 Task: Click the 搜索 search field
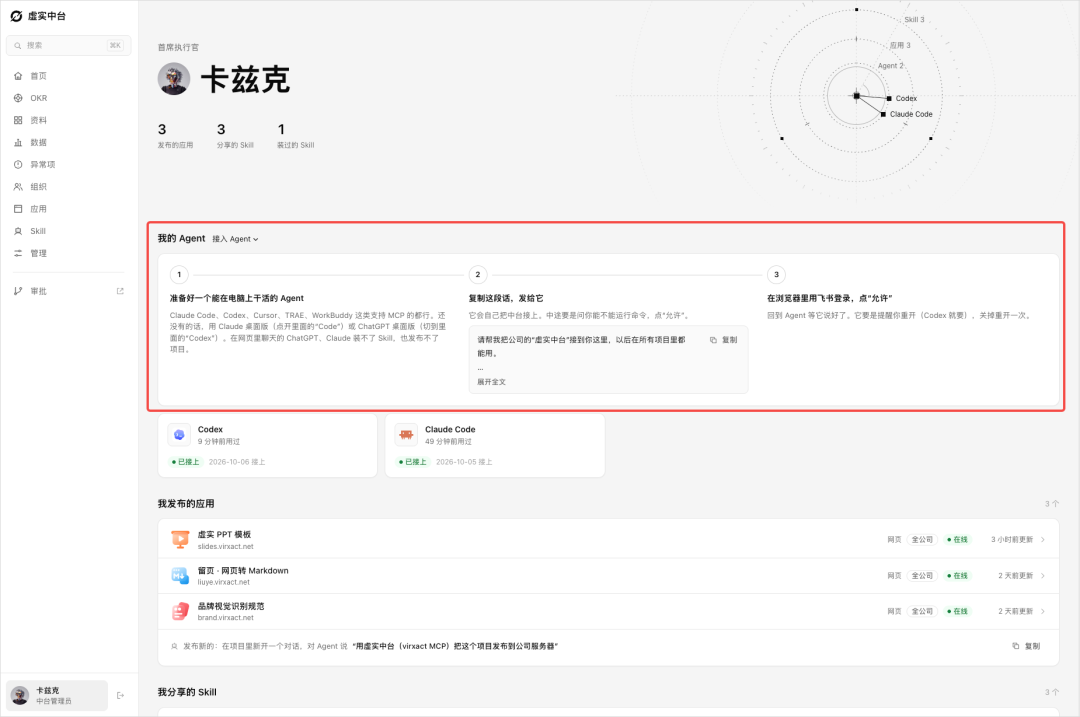coord(68,45)
